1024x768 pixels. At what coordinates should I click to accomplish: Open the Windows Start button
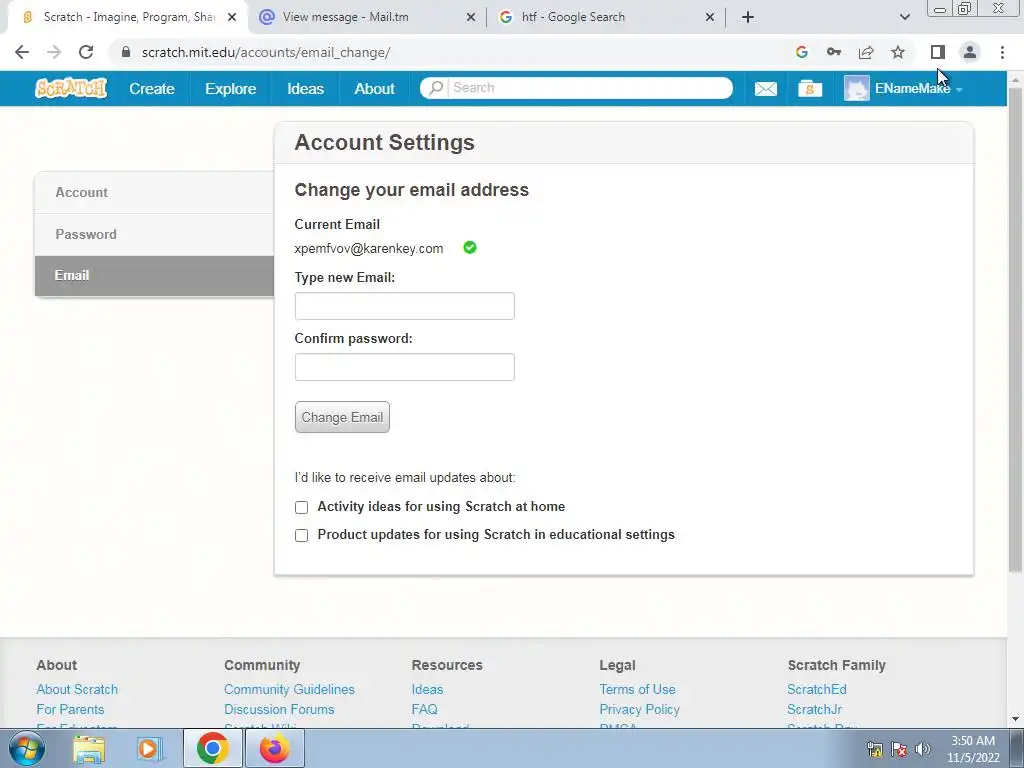point(26,748)
